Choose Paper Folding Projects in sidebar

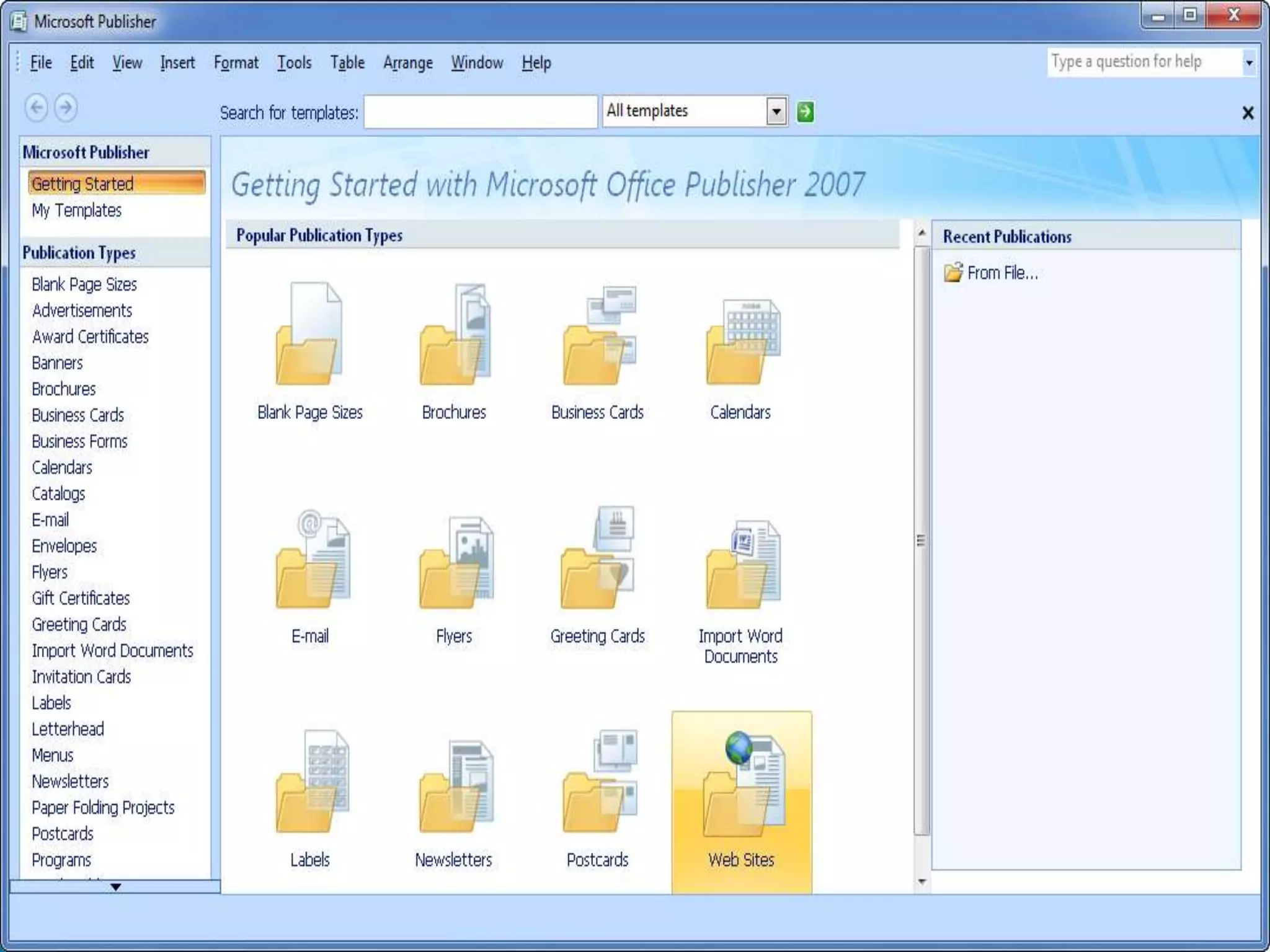click(x=103, y=808)
